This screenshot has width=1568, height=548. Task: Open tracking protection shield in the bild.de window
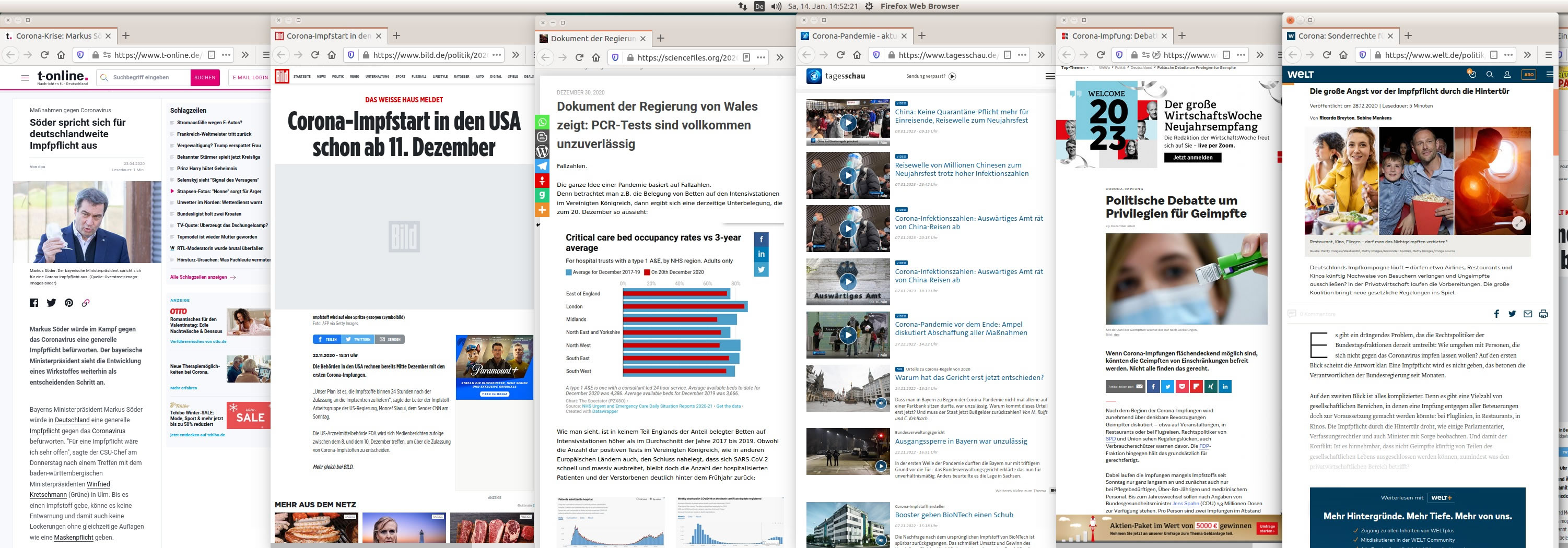(350, 55)
